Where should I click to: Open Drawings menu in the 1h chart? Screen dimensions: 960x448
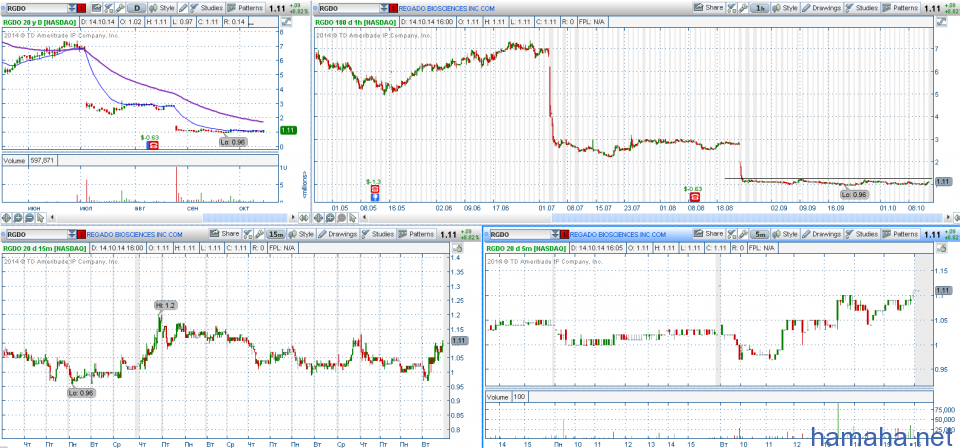point(822,8)
